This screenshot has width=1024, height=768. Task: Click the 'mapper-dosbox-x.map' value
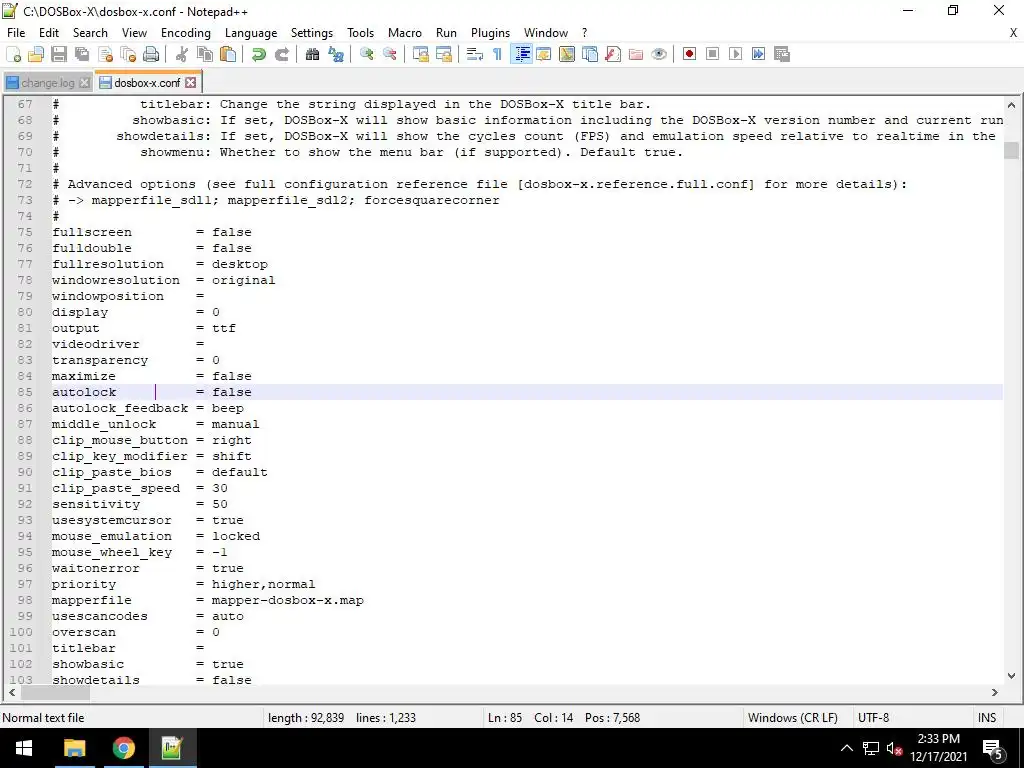tap(287, 600)
